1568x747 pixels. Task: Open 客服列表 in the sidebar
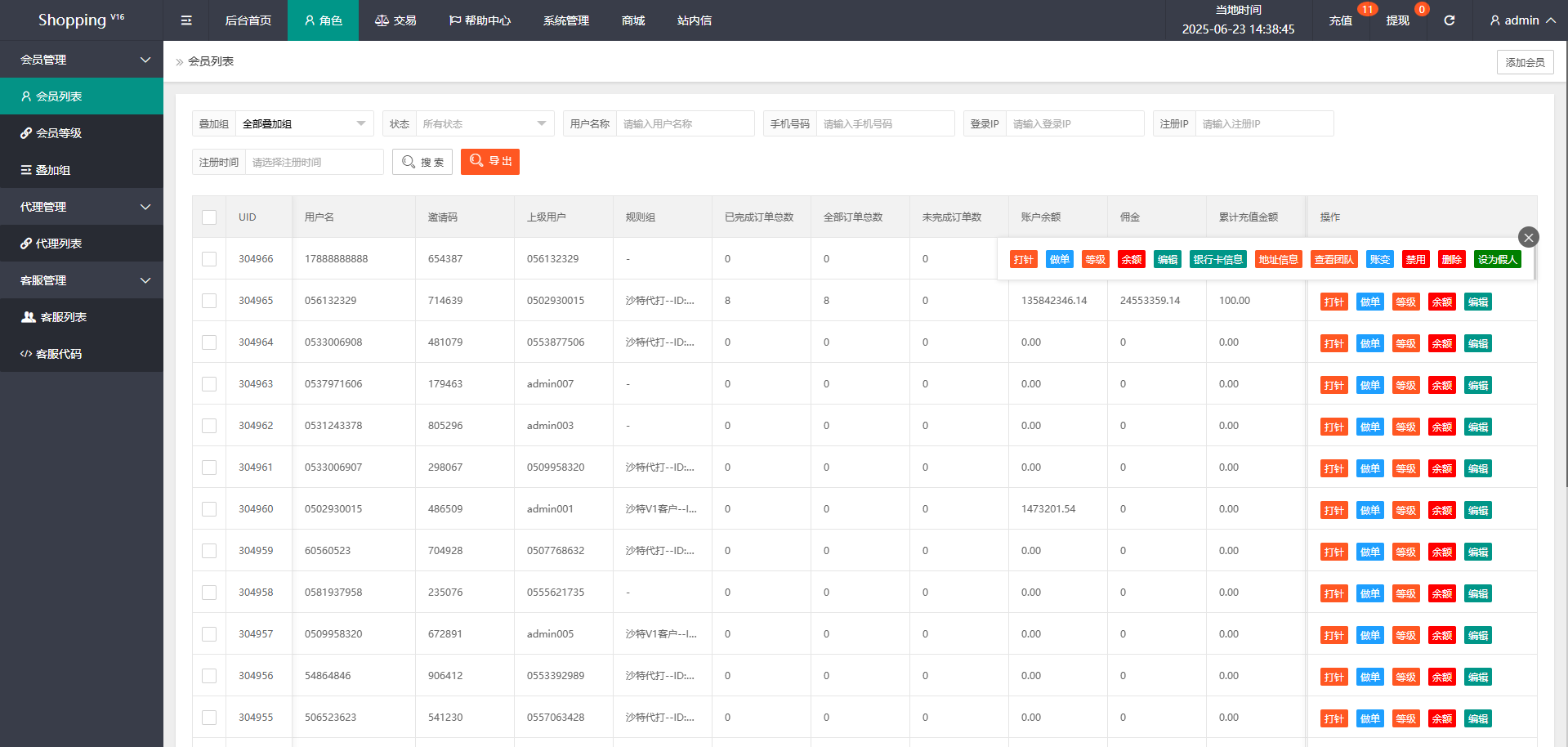coord(63,317)
